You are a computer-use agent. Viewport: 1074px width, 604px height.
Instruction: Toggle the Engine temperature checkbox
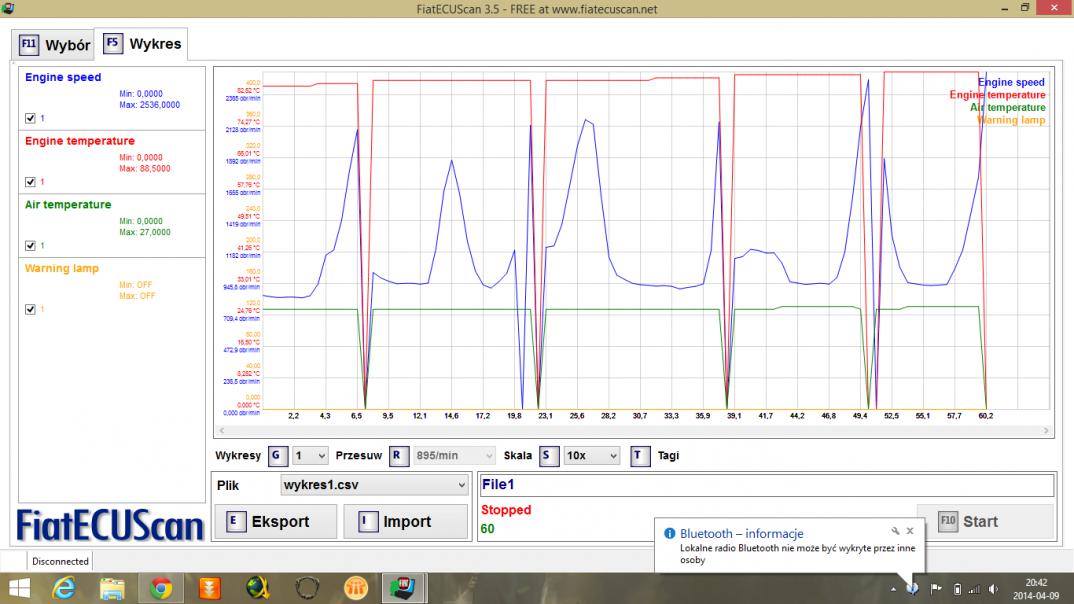click(30, 182)
